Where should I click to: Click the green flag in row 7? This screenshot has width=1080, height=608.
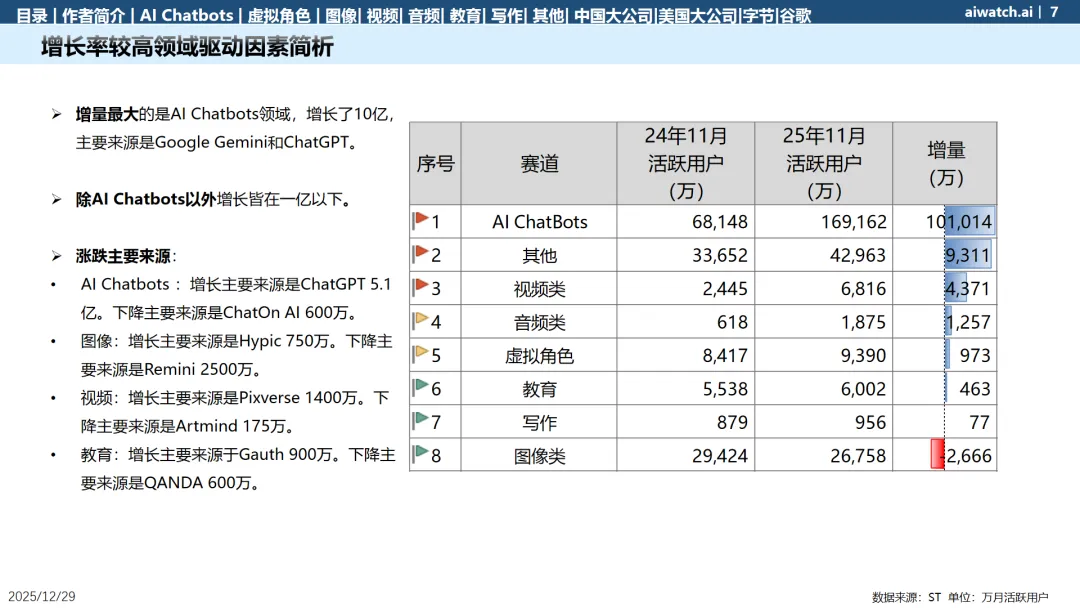(420, 421)
